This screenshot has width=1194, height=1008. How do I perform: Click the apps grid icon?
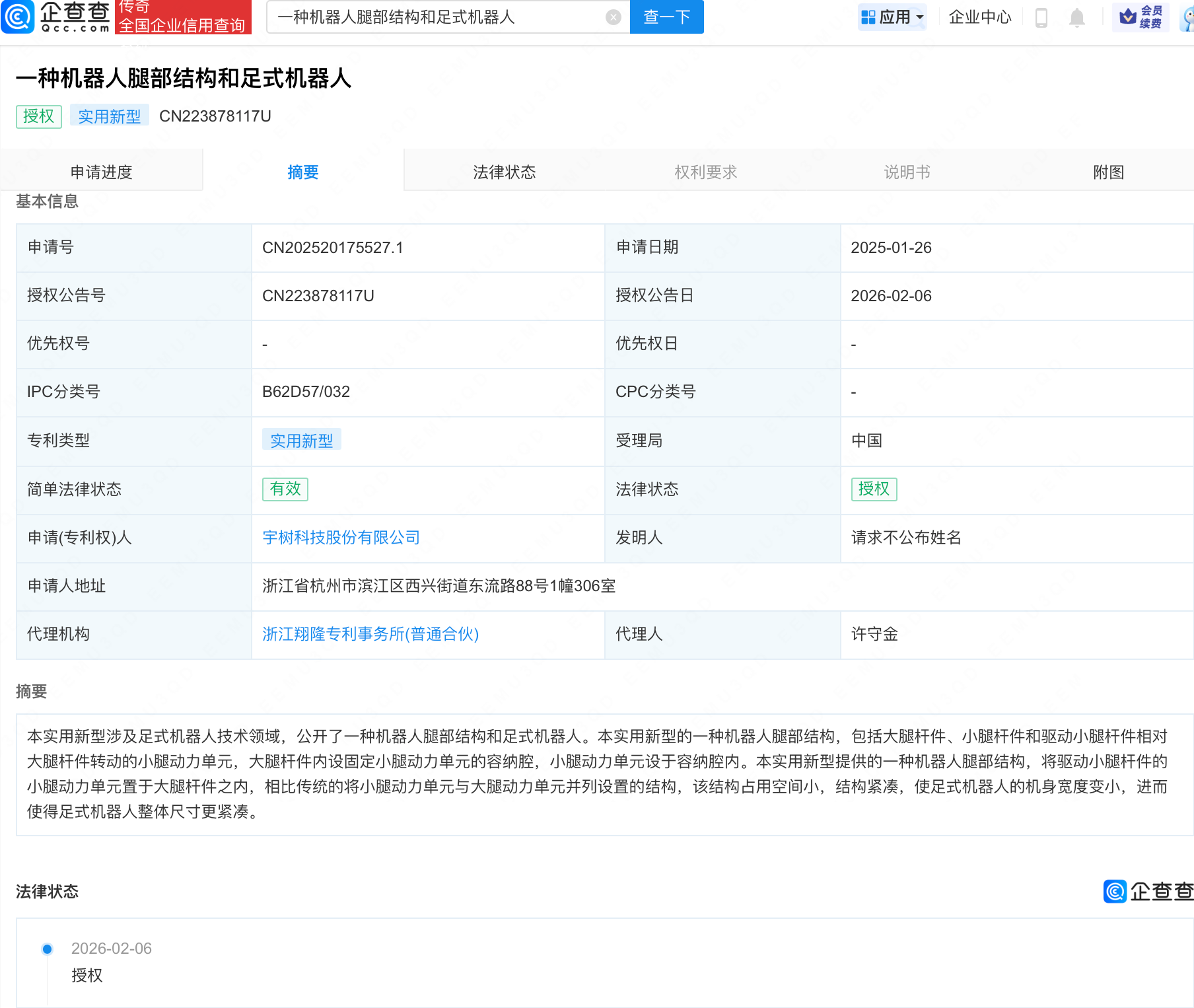point(868,17)
